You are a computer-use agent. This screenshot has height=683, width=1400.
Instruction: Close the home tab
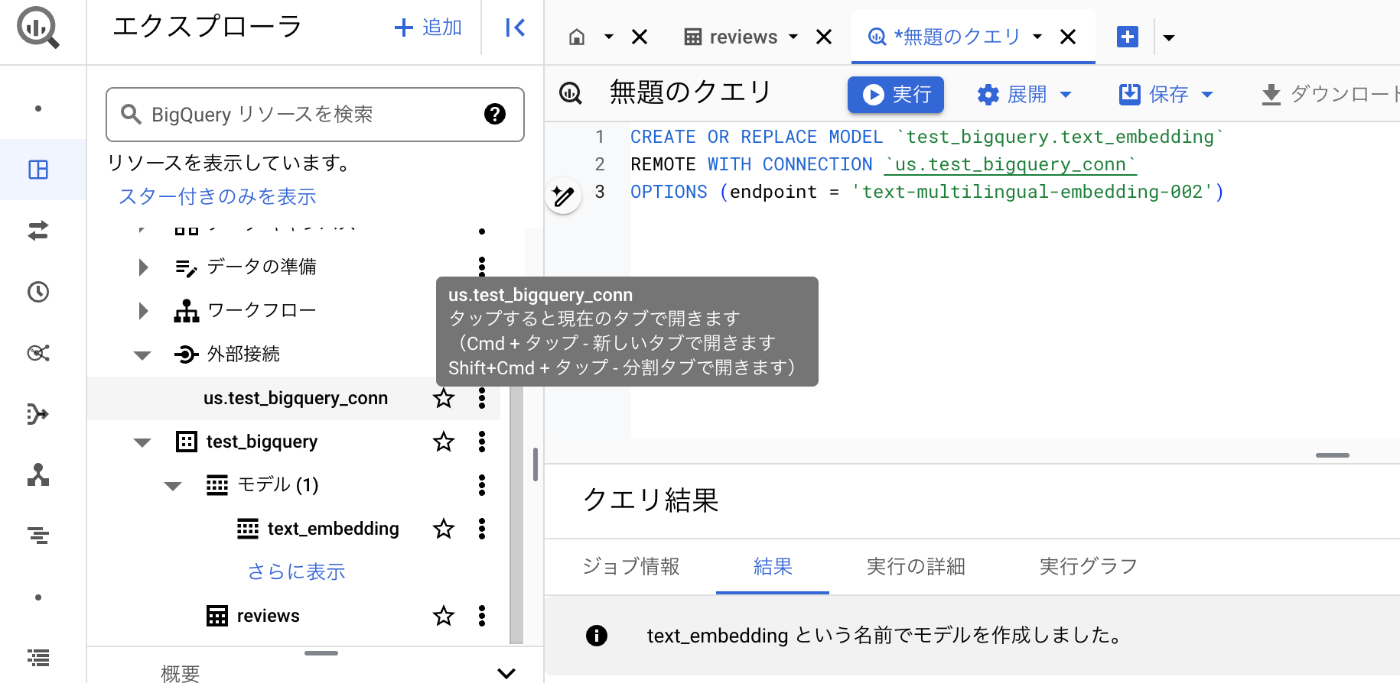(640, 37)
